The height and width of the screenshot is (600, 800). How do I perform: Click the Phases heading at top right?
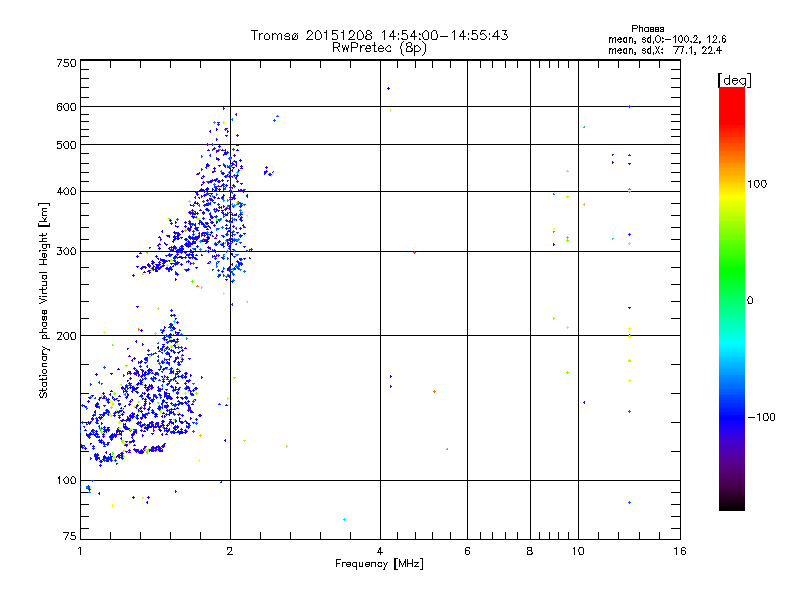pyautogui.click(x=647, y=29)
